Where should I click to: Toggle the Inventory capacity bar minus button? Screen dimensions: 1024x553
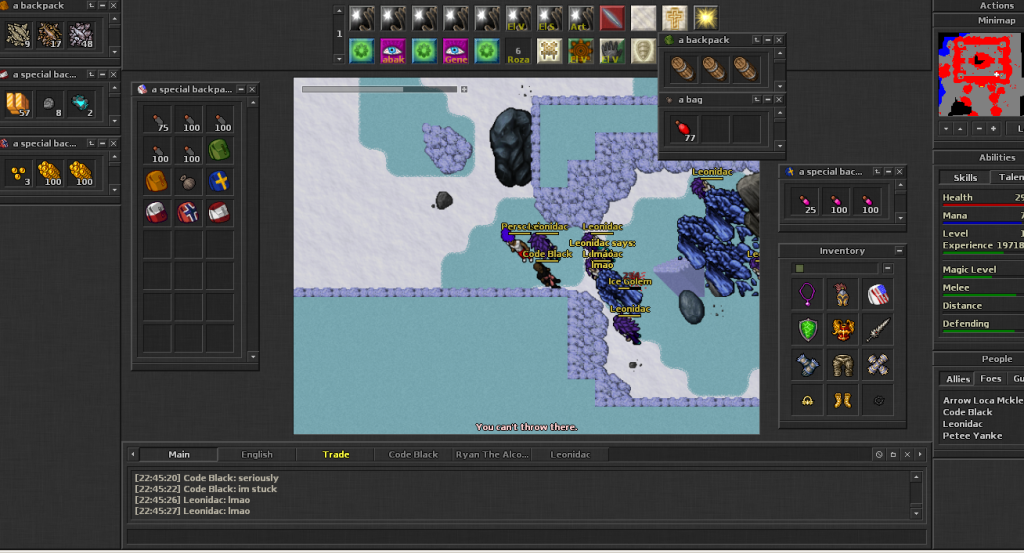[888, 268]
